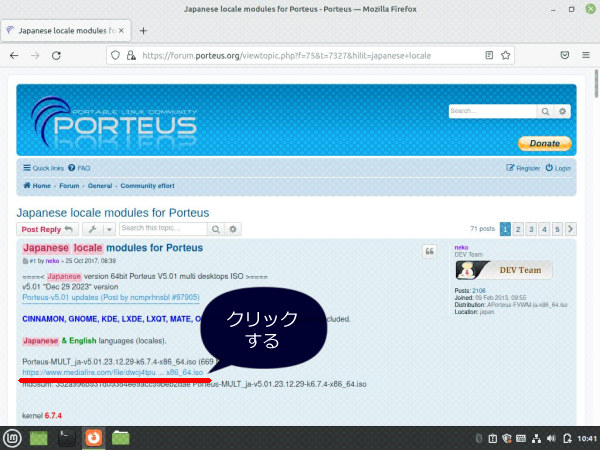Submit topic search magnifier icon
The image size is (600, 450).
click(216, 229)
